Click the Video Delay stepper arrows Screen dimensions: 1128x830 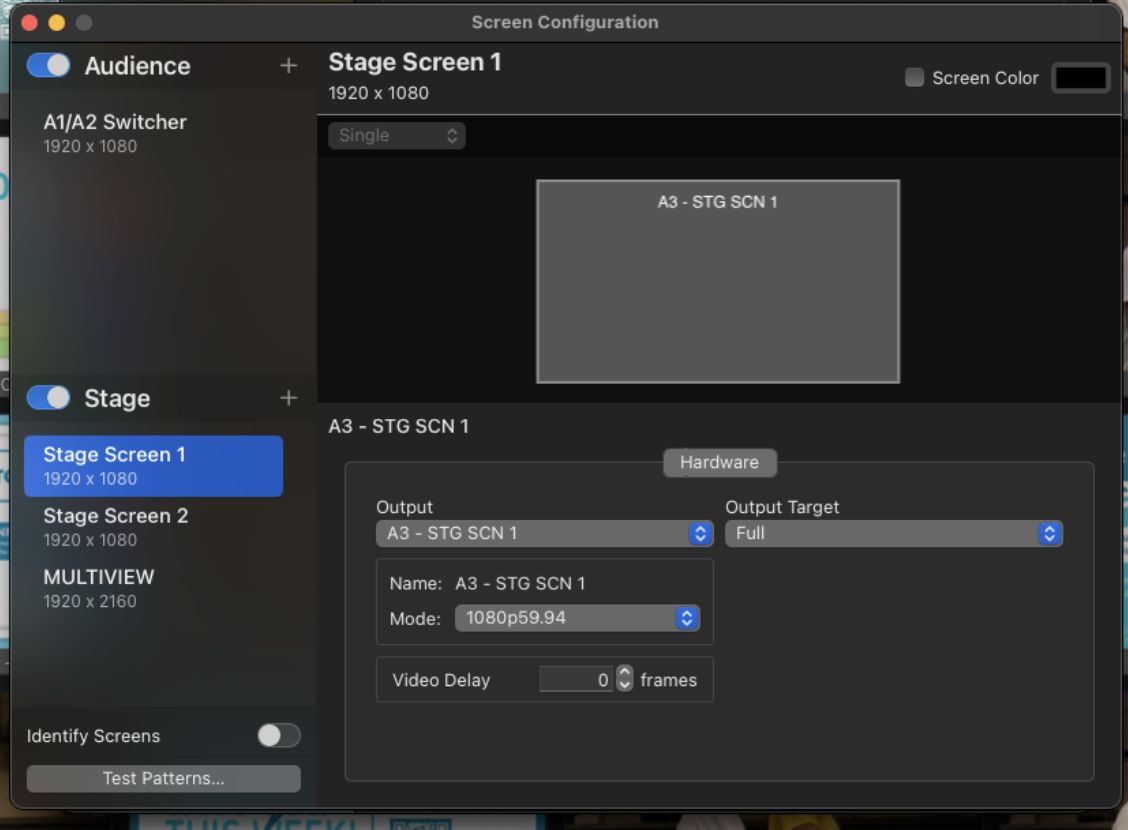click(x=624, y=679)
